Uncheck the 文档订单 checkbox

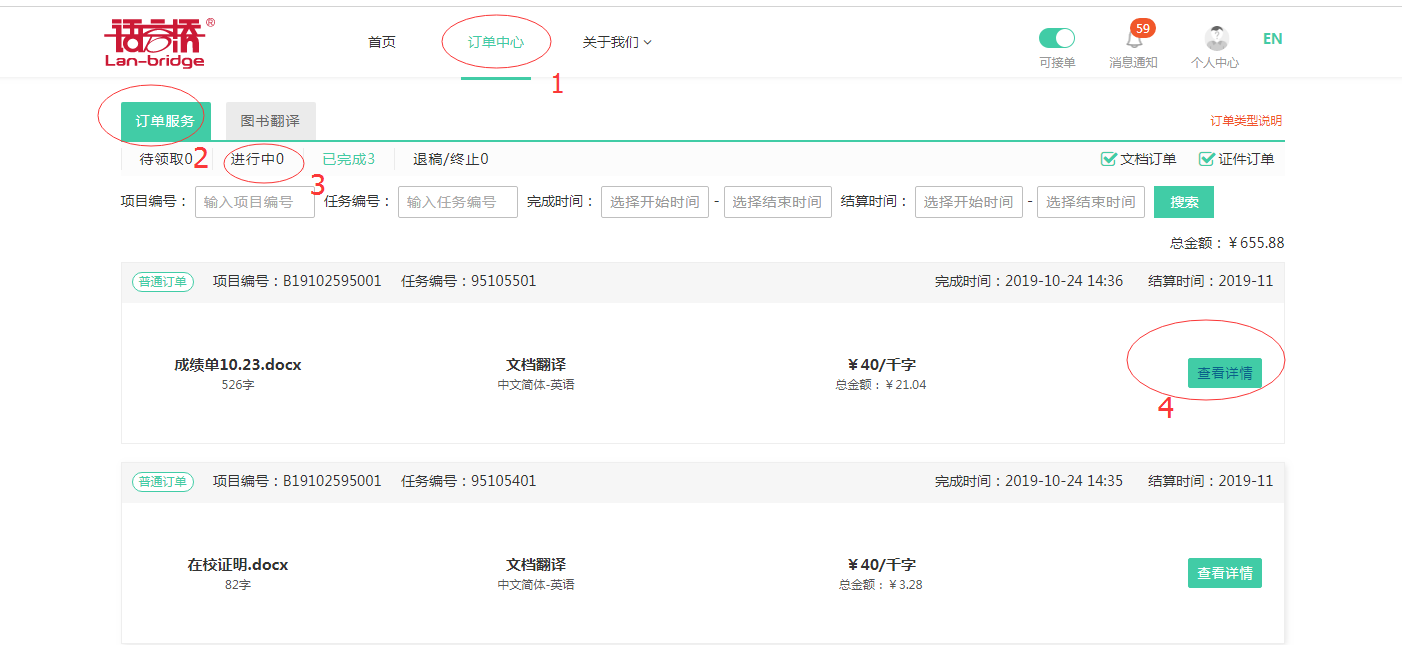click(1108, 159)
